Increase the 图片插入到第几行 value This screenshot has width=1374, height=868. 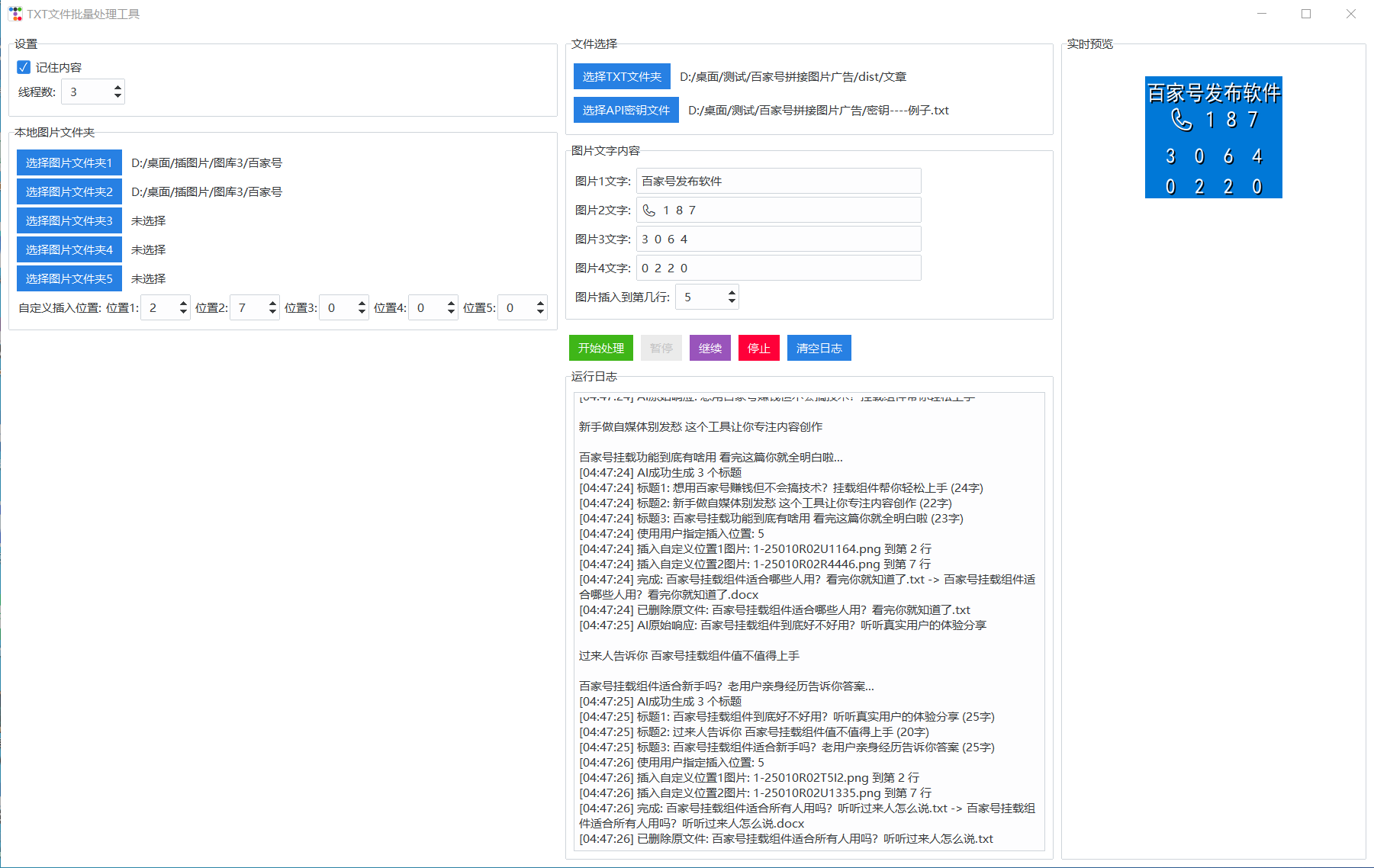coord(732,292)
